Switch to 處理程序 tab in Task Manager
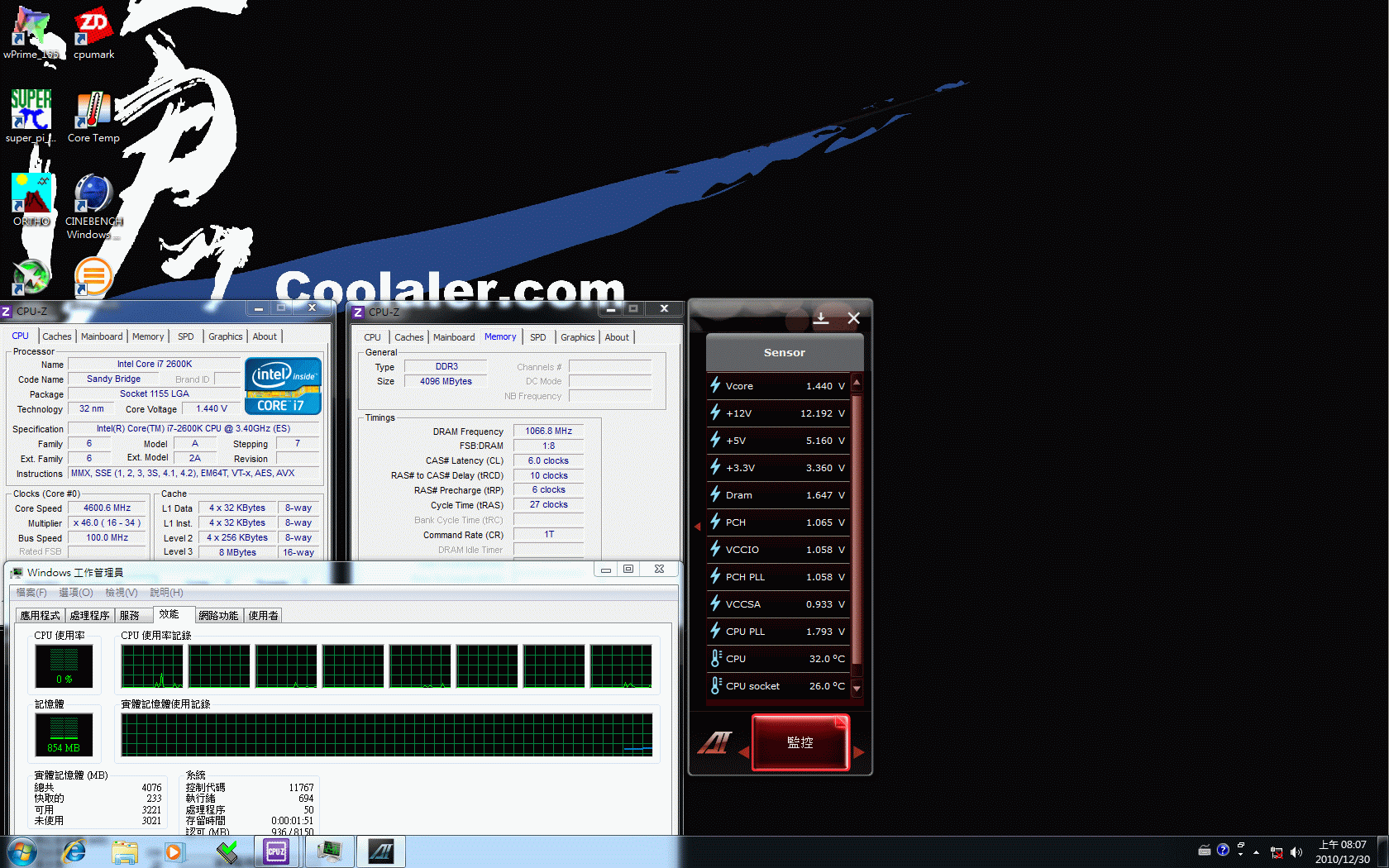1389x868 pixels. (89, 615)
